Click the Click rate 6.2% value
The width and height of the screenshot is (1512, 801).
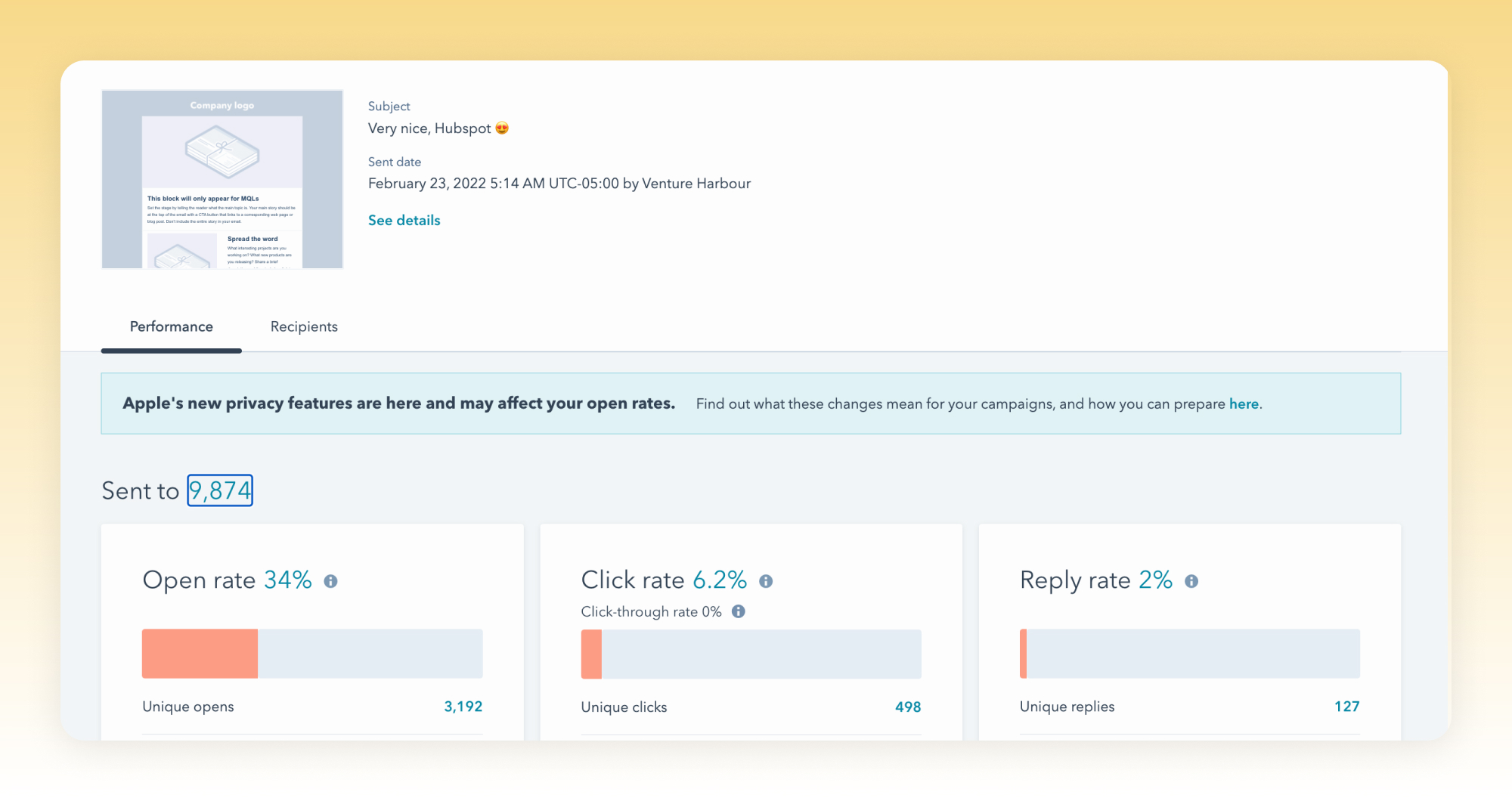click(720, 580)
